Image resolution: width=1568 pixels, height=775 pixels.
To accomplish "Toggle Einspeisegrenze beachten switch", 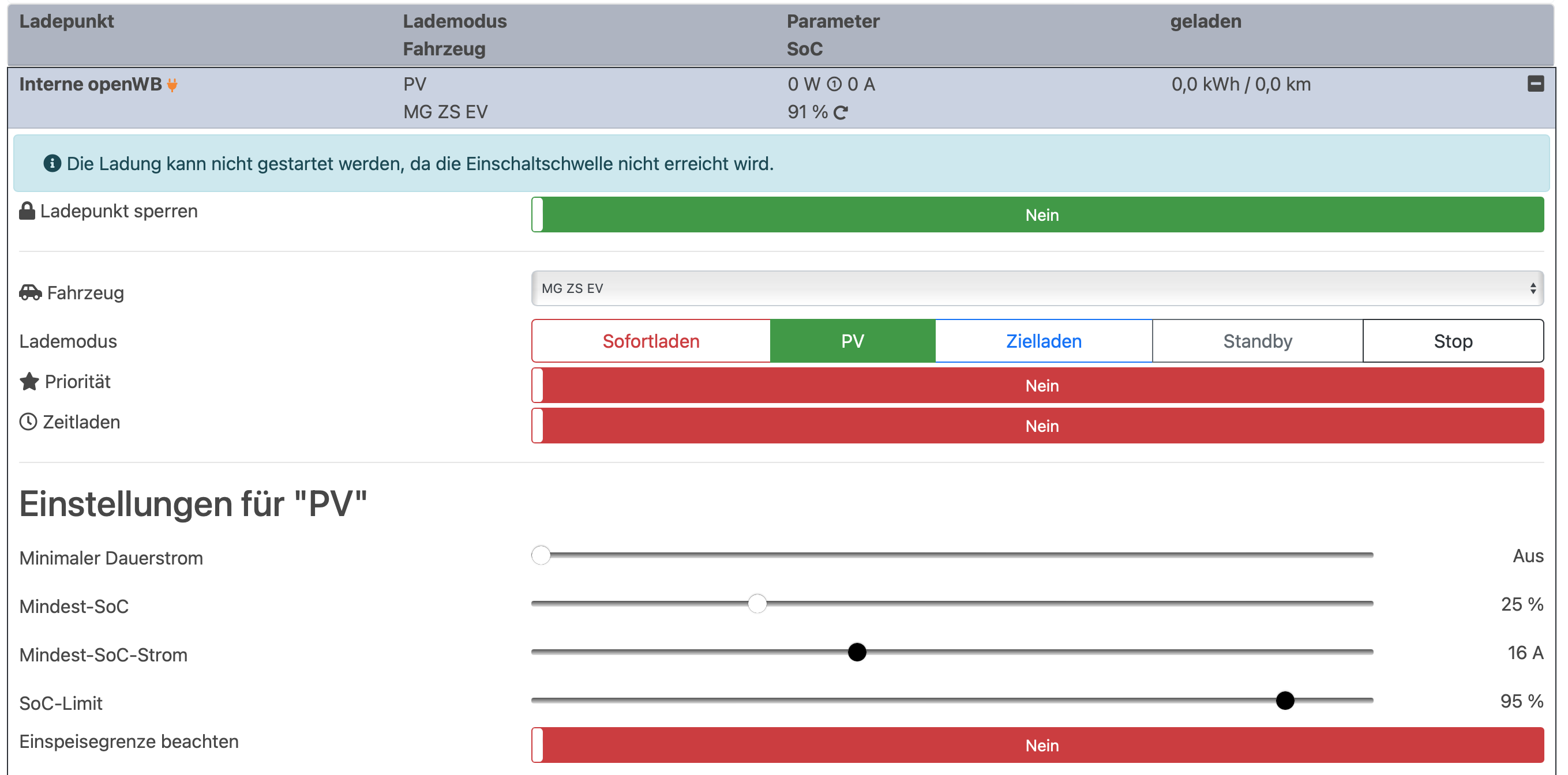I will tap(1037, 745).
